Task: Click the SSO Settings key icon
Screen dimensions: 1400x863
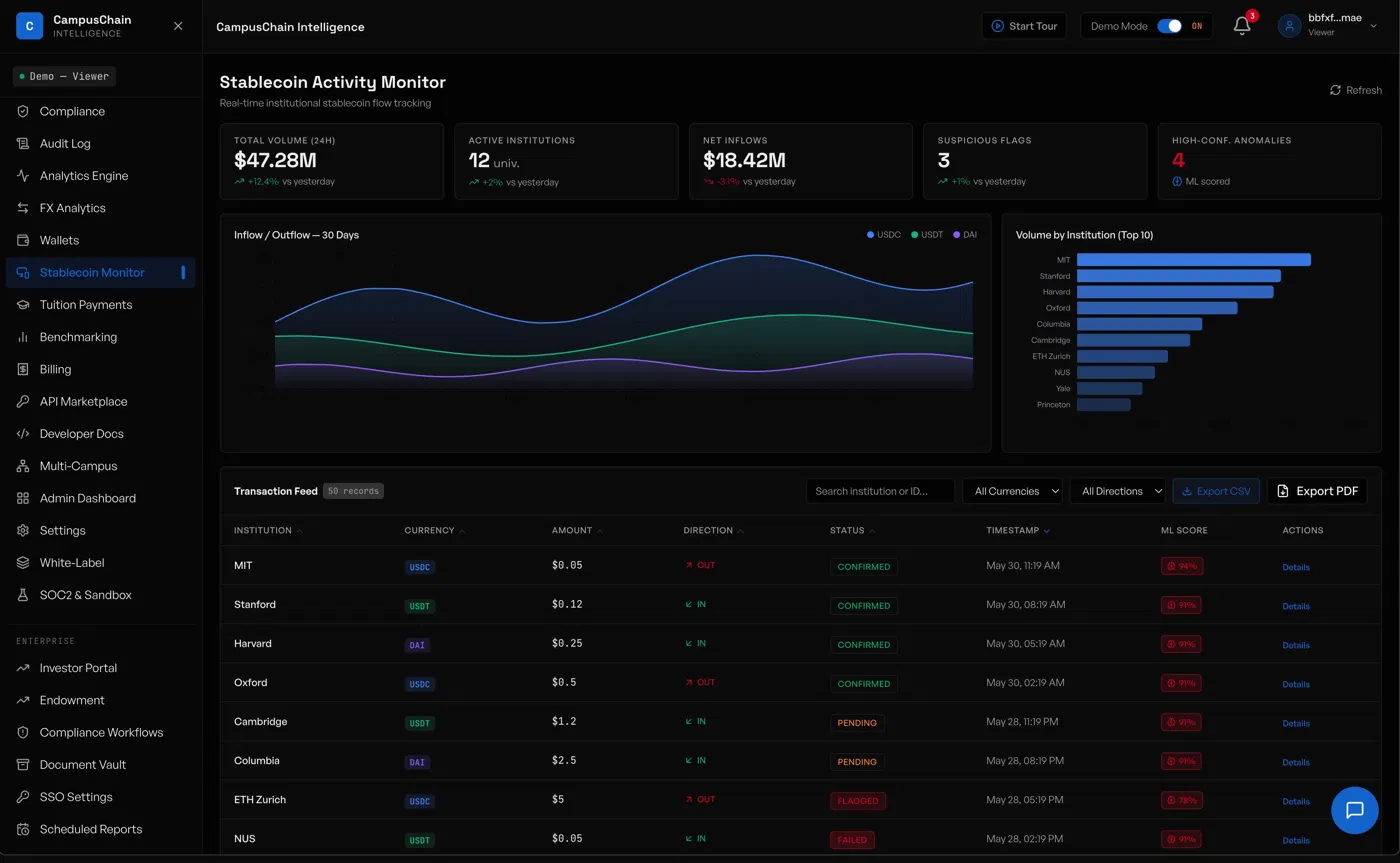Action: point(23,797)
